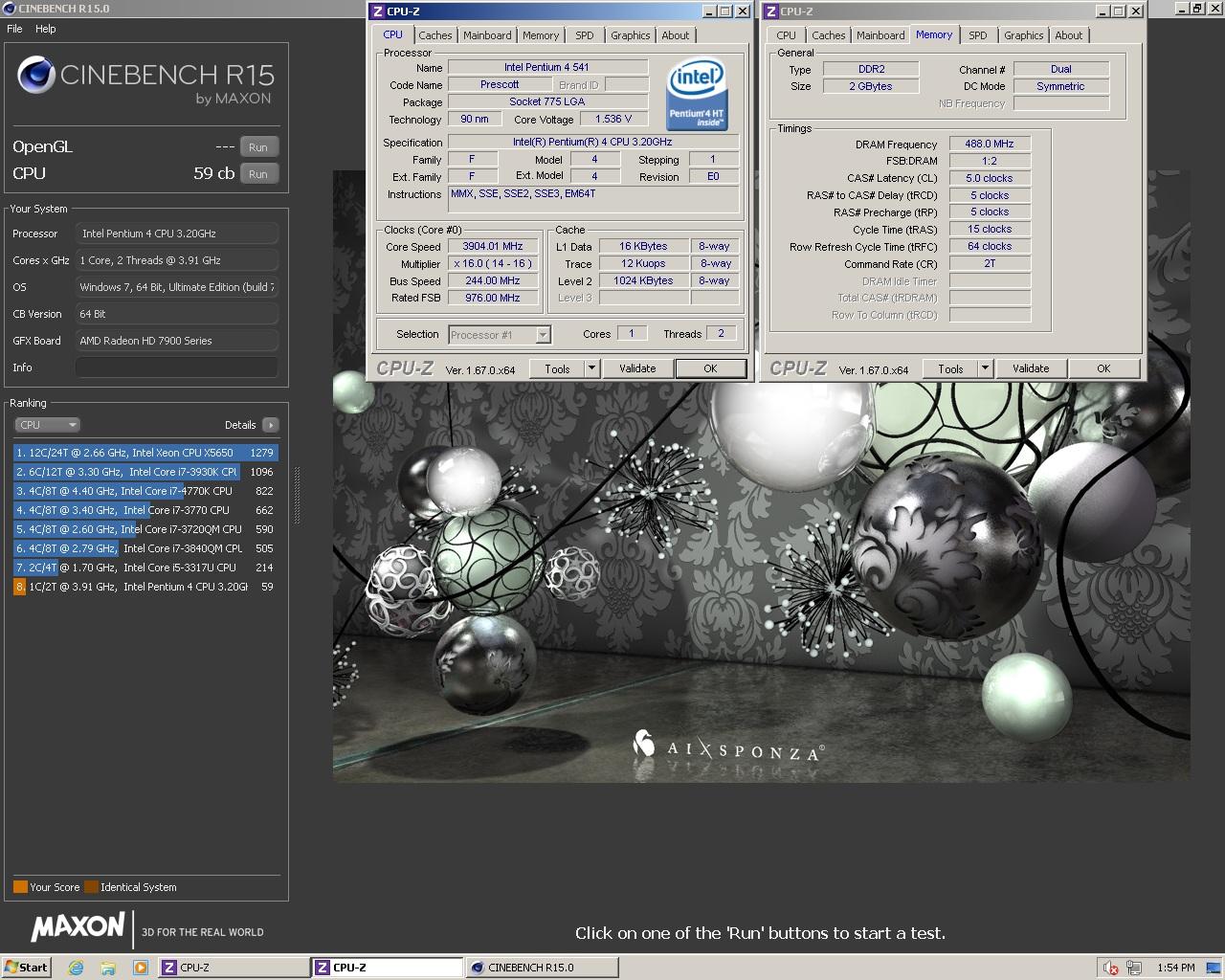Viewport: 1225px width, 980px height.
Task: Click the network tray icon
Action: (x=1134, y=968)
